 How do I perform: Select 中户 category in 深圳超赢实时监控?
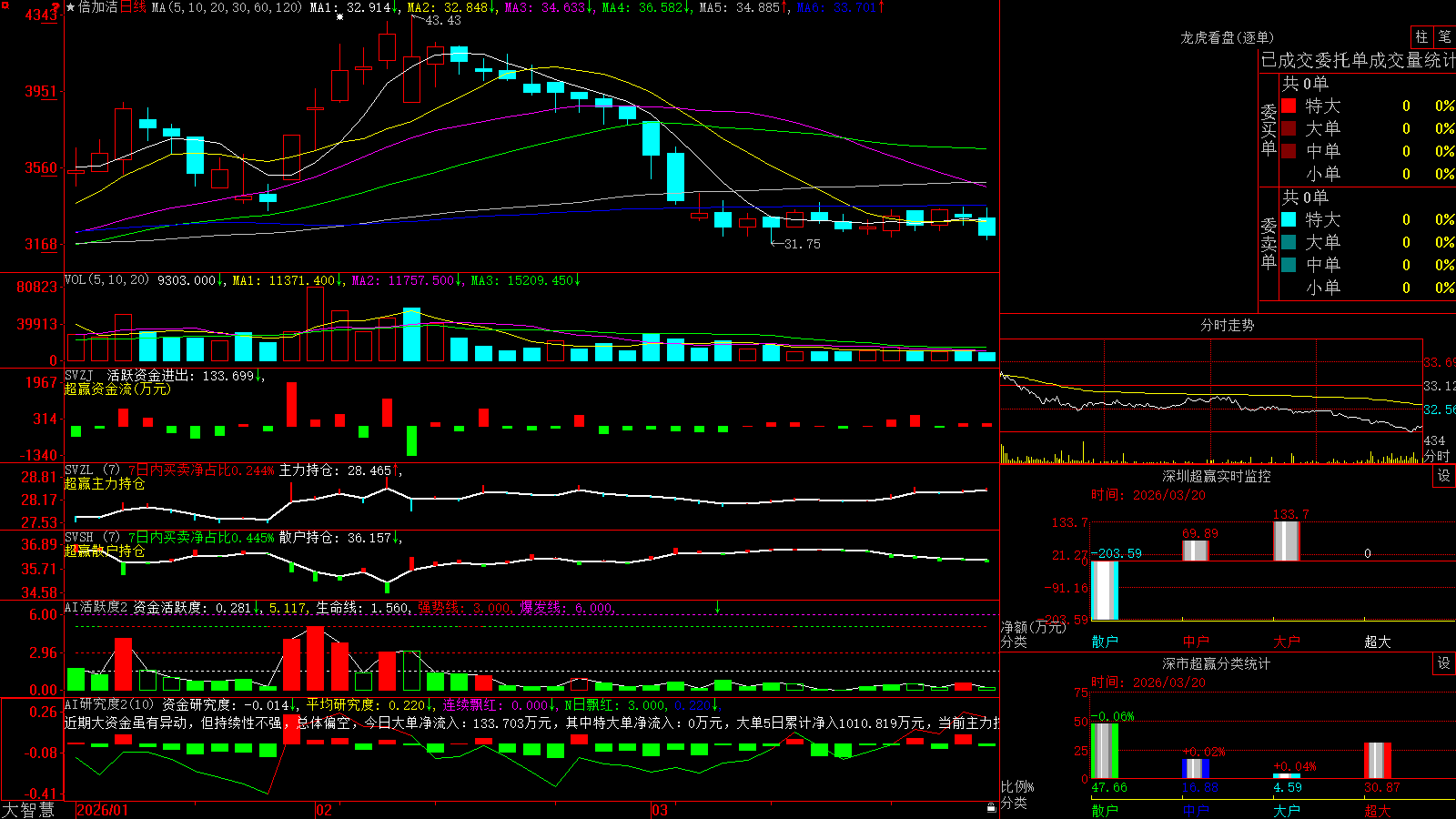(1196, 642)
